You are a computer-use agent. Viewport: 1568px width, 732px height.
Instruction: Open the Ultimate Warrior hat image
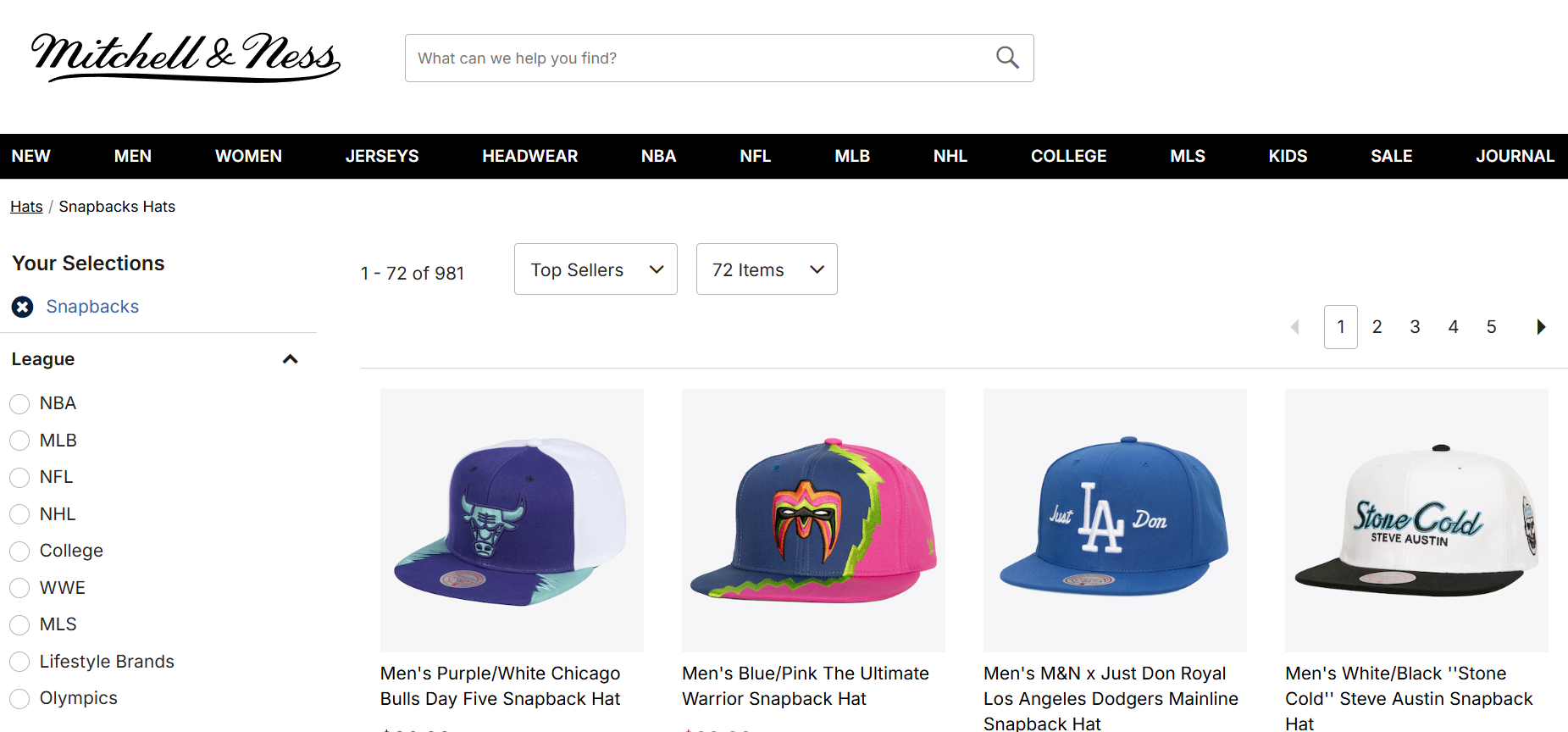point(813,520)
